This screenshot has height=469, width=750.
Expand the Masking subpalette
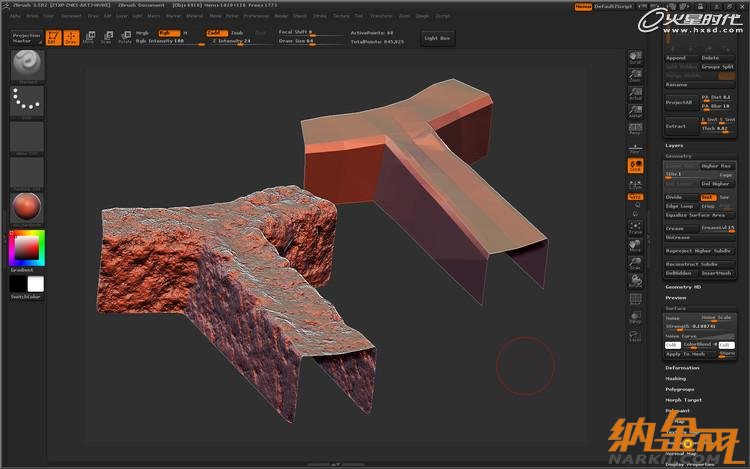[x=677, y=379]
